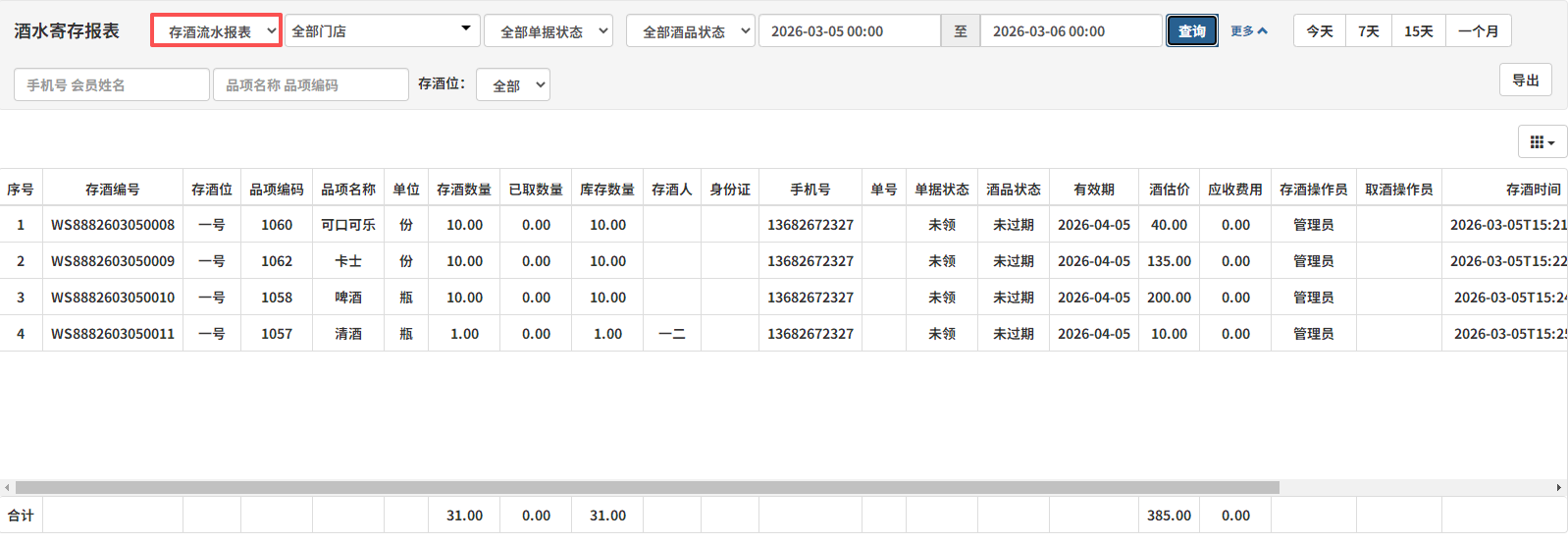Click the end date field 2026-03-06

1071,31
